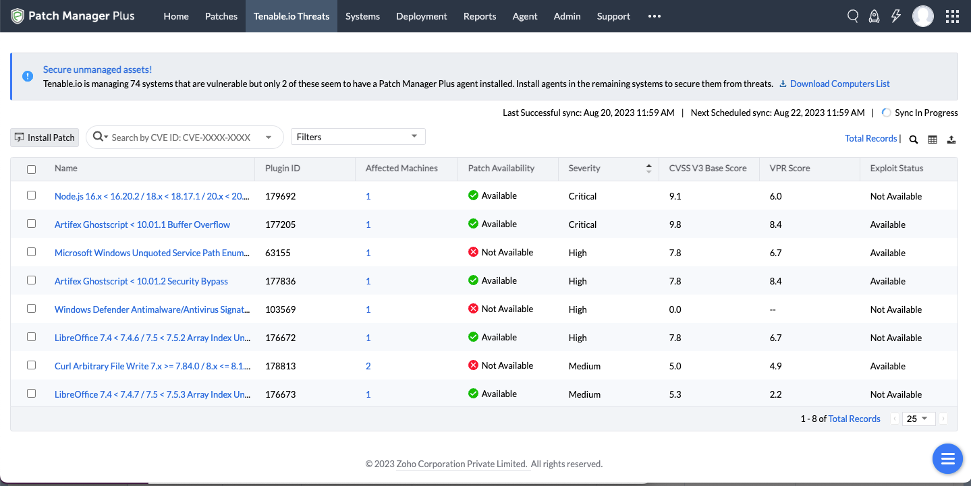The width and height of the screenshot is (971, 486).
Task: Expand the Filters dropdown
Action: point(358,137)
